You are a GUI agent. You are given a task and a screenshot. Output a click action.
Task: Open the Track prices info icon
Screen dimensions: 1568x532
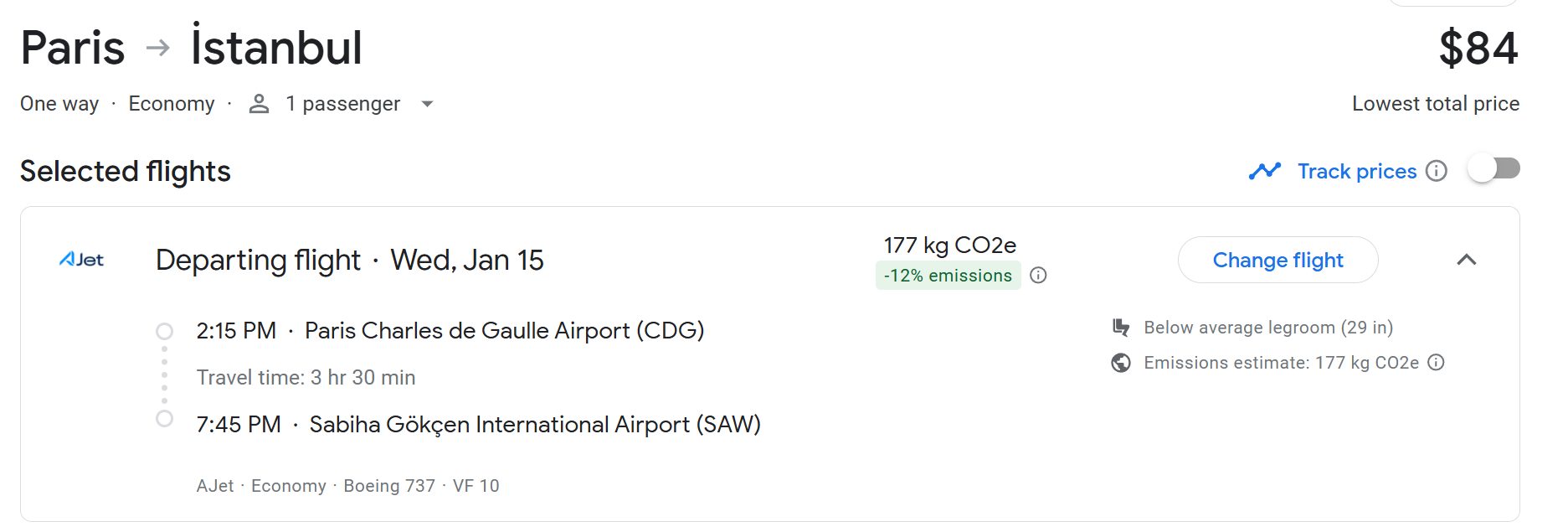pyautogui.click(x=1437, y=171)
